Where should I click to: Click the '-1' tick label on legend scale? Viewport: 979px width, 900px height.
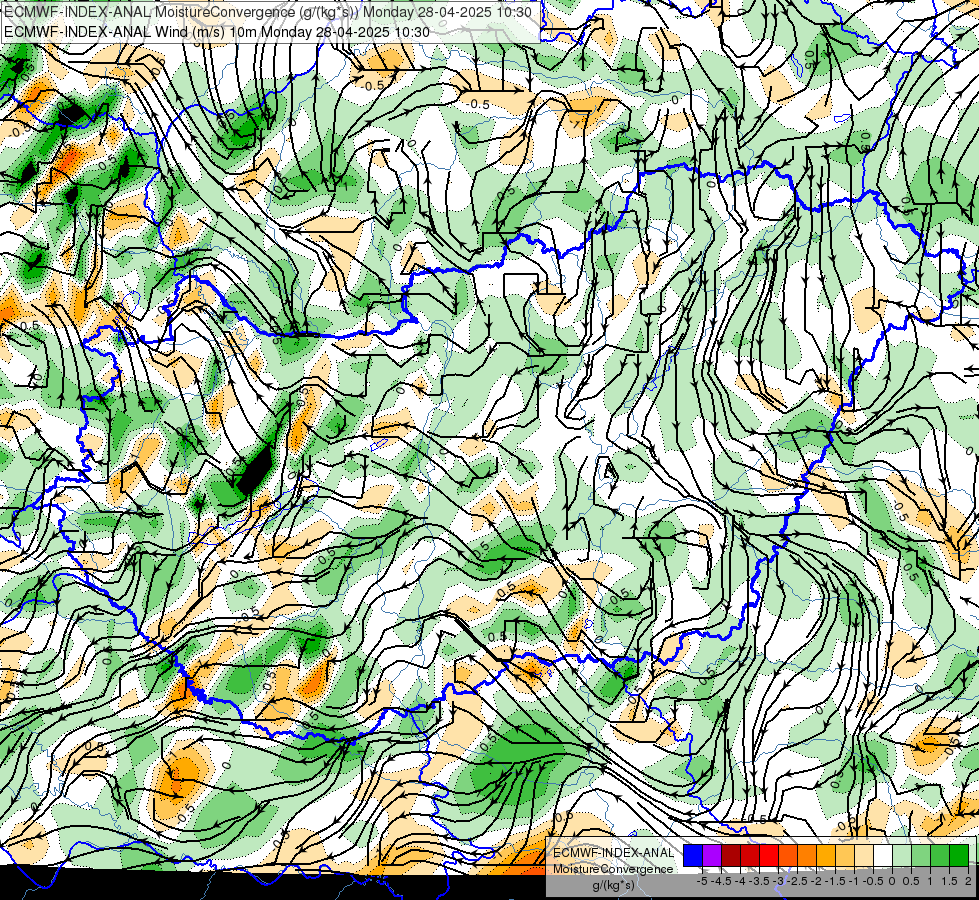(x=854, y=881)
